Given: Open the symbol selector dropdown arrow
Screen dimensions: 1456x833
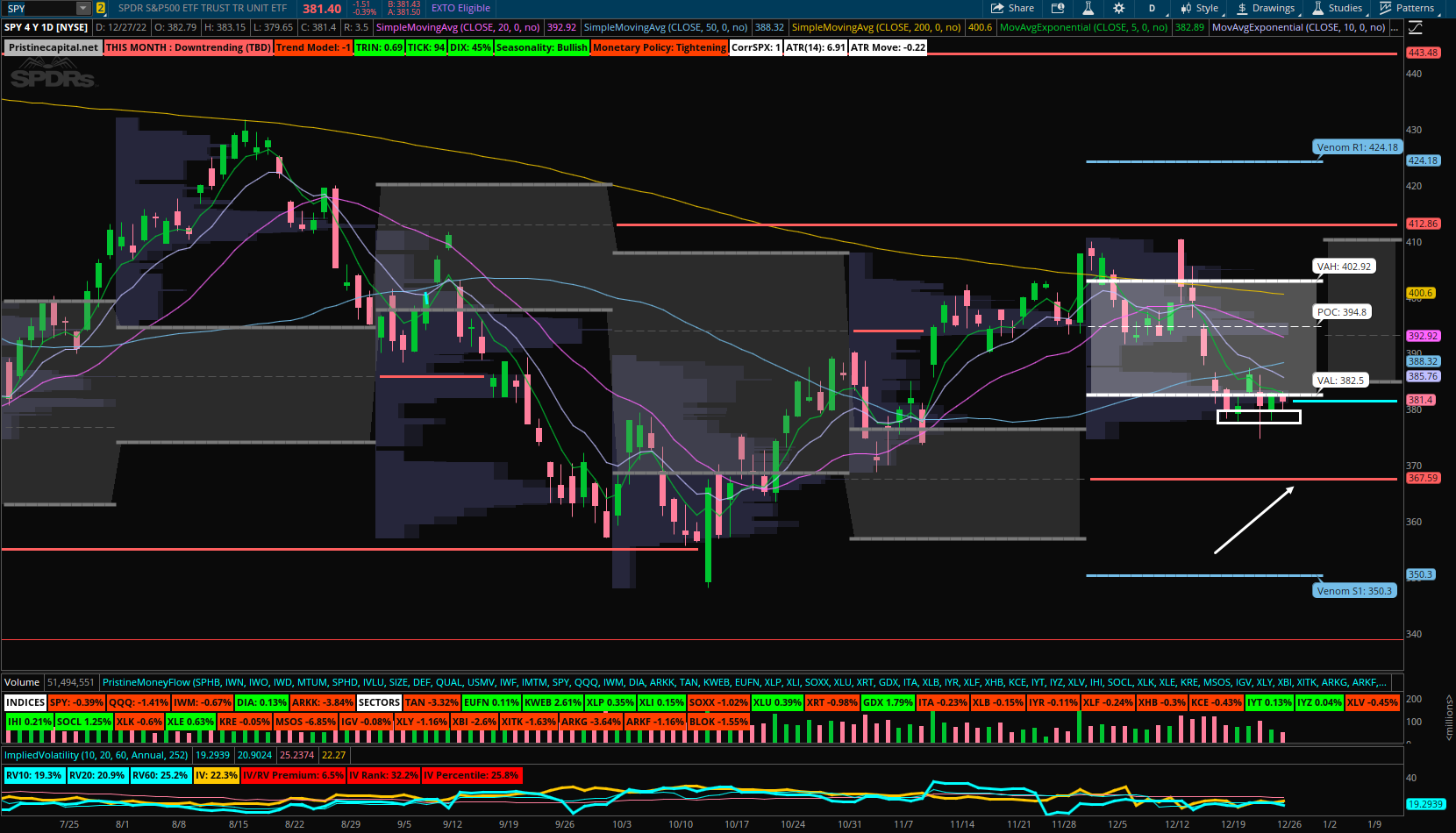Looking at the screenshot, I should (83, 8).
